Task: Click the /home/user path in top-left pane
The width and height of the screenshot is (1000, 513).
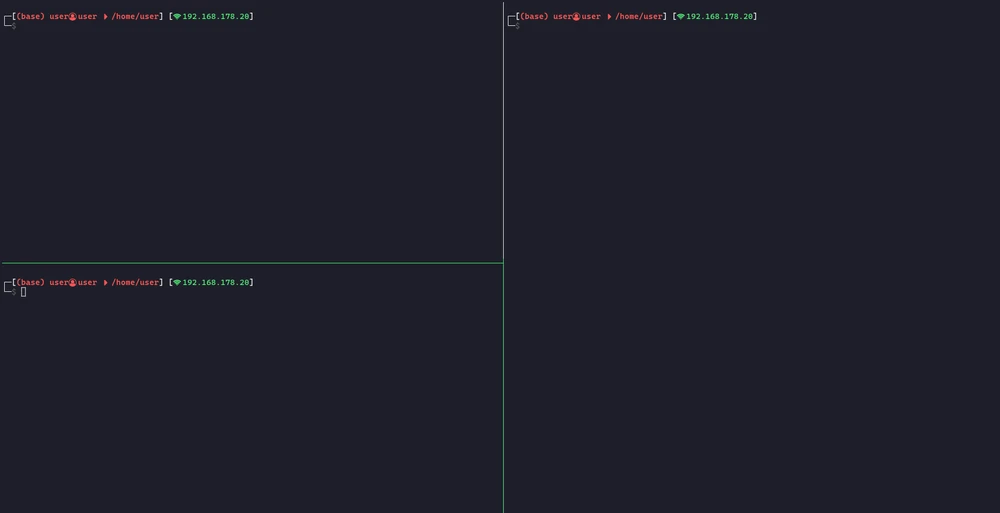Action: point(135,17)
